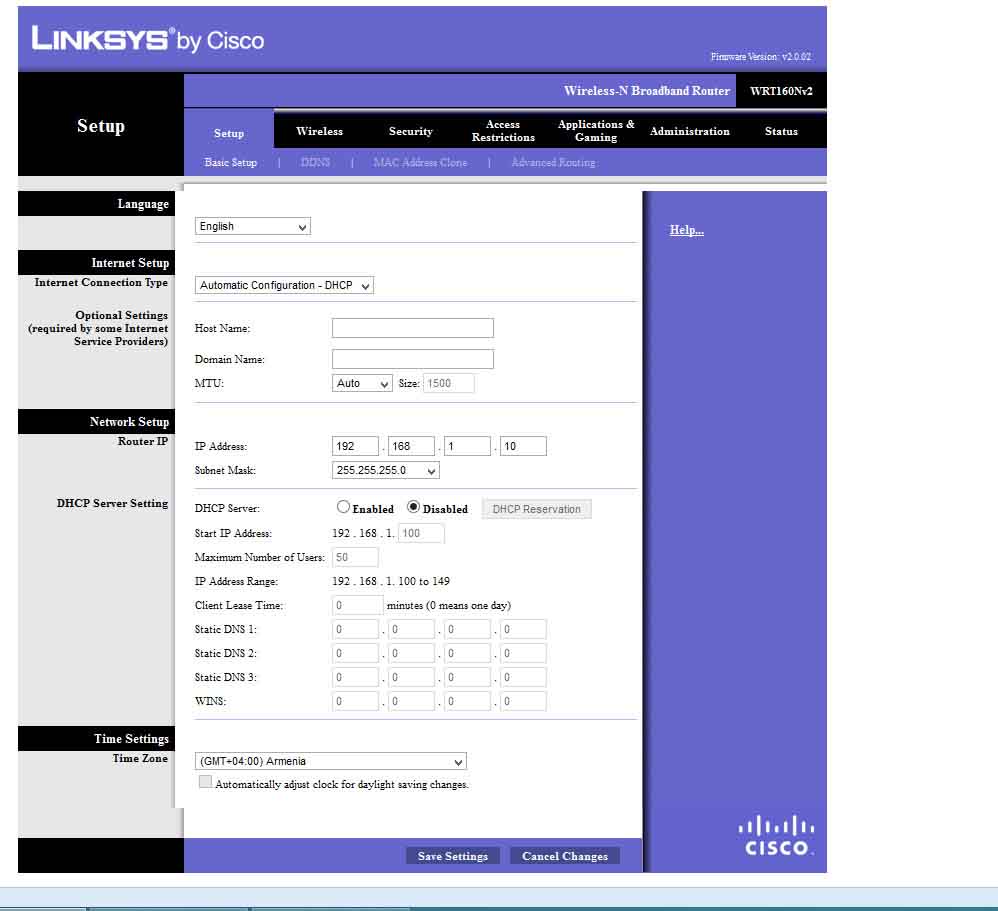Click the MTU Size field

[x=449, y=383]
